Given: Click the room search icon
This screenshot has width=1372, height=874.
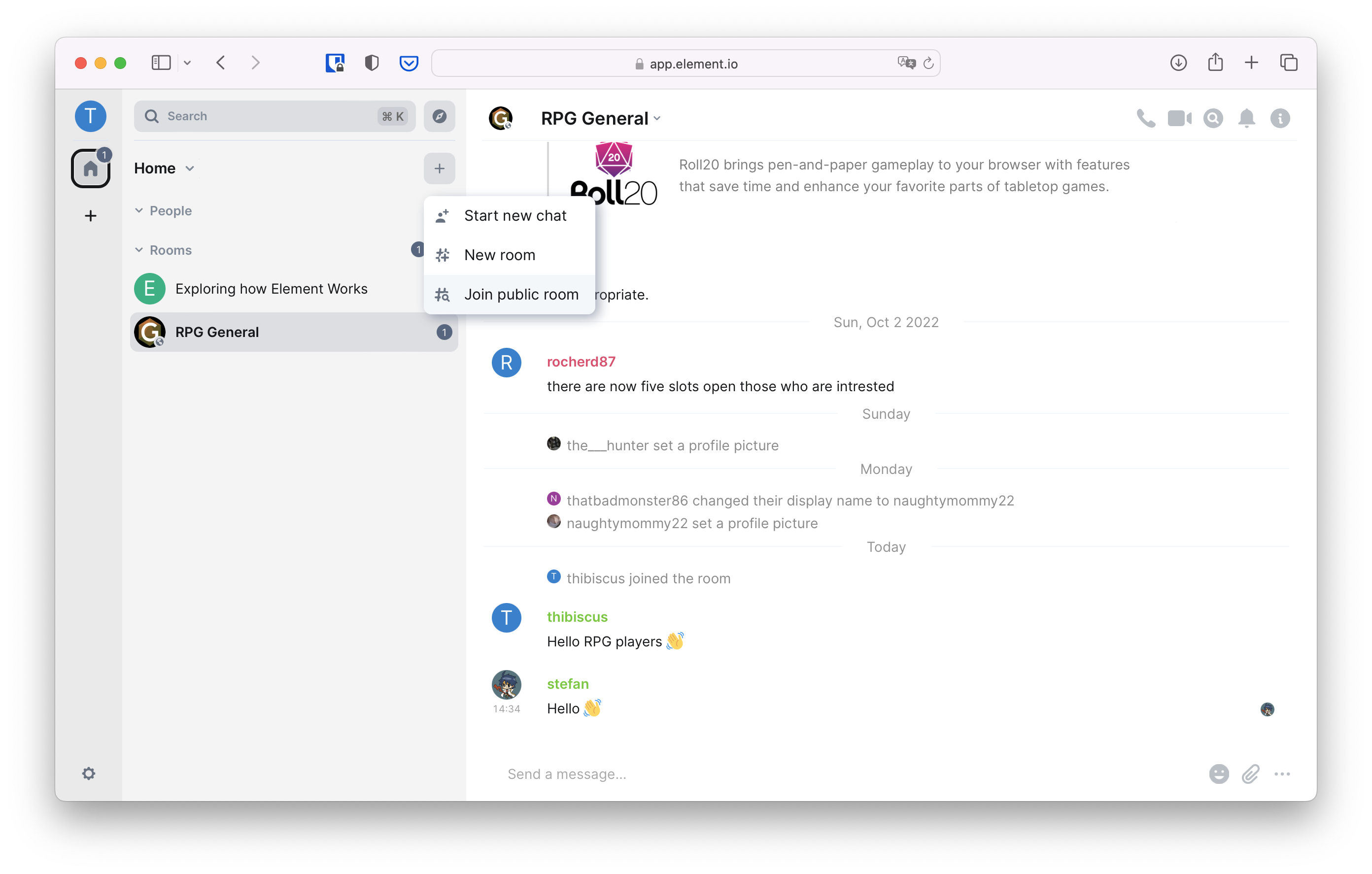Looking at the screenshot, I should [x=1213, y=118].
